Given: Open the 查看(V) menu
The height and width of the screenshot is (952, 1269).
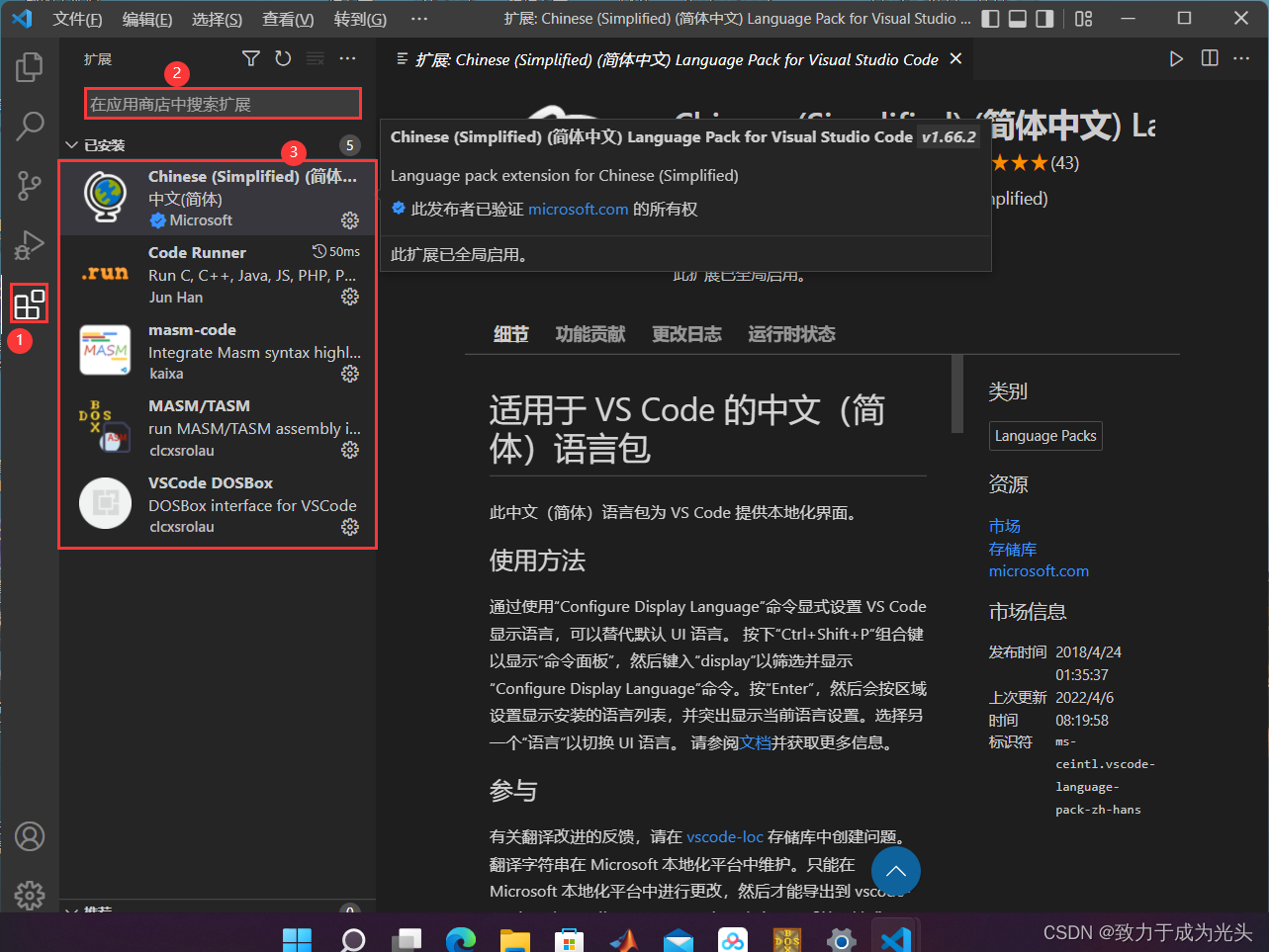Looking at the screenshot, I should pos(288,19).
